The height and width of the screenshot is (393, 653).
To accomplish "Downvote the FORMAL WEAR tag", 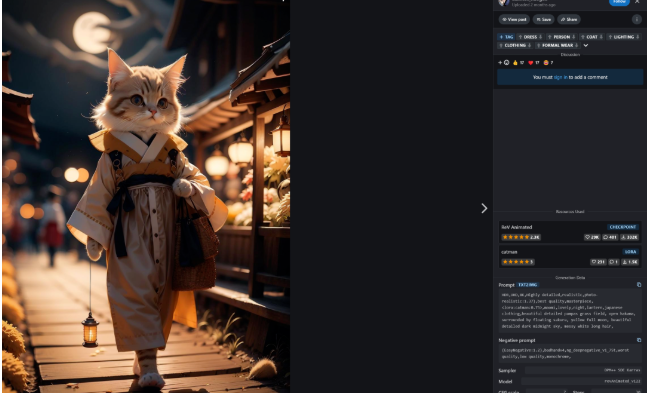I will click(x=576, y=45).
